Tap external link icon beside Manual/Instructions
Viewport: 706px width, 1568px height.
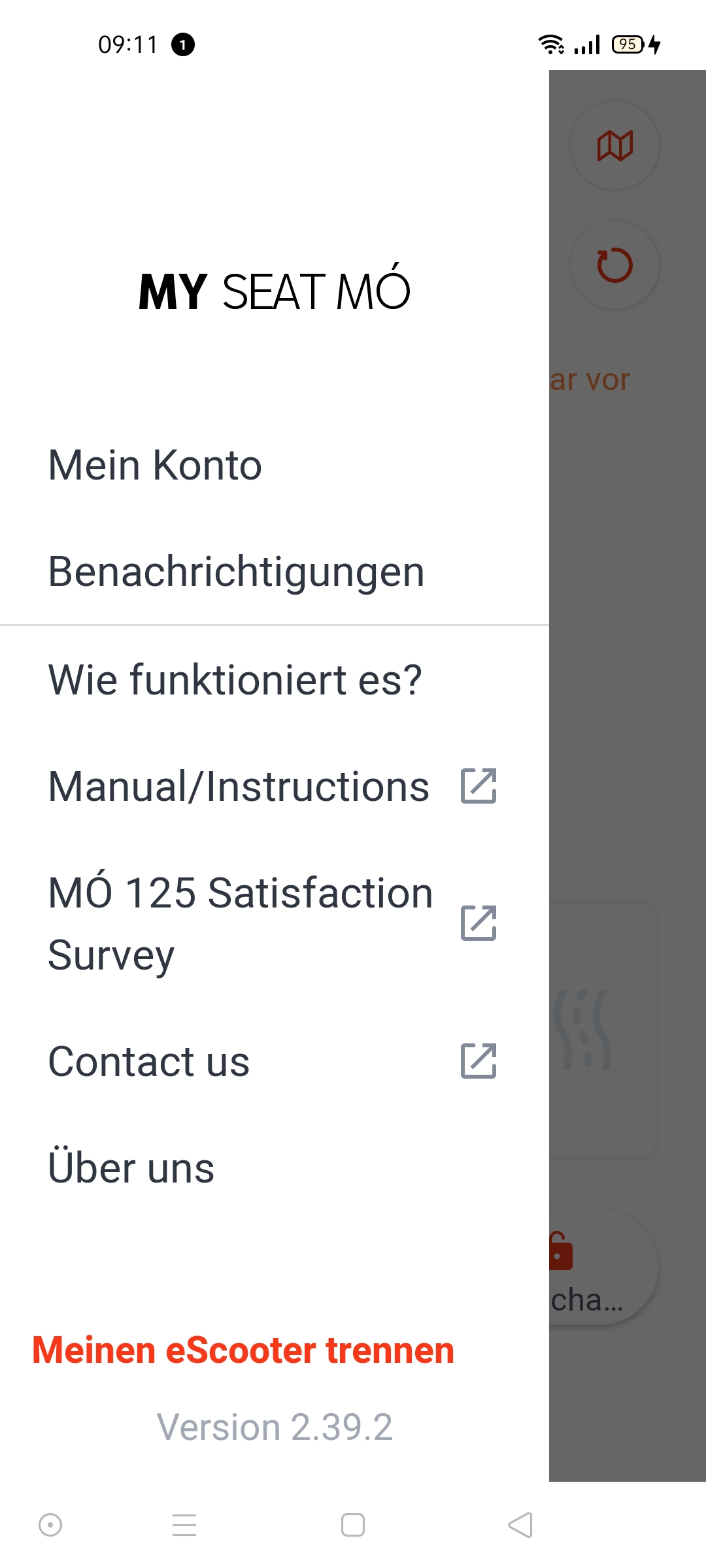point(479,786)
